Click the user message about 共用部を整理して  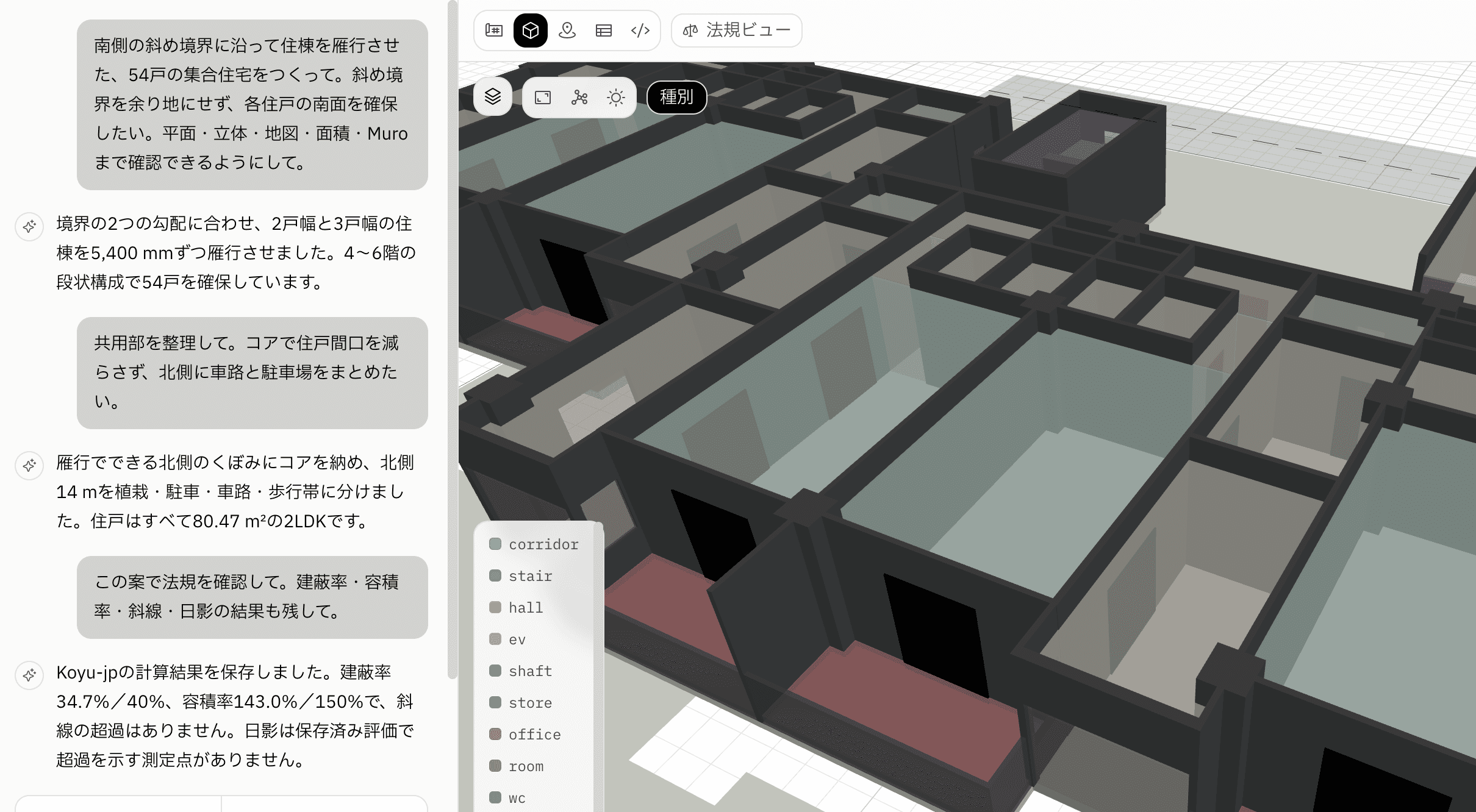pyautogui.click(x=253, y=372)
